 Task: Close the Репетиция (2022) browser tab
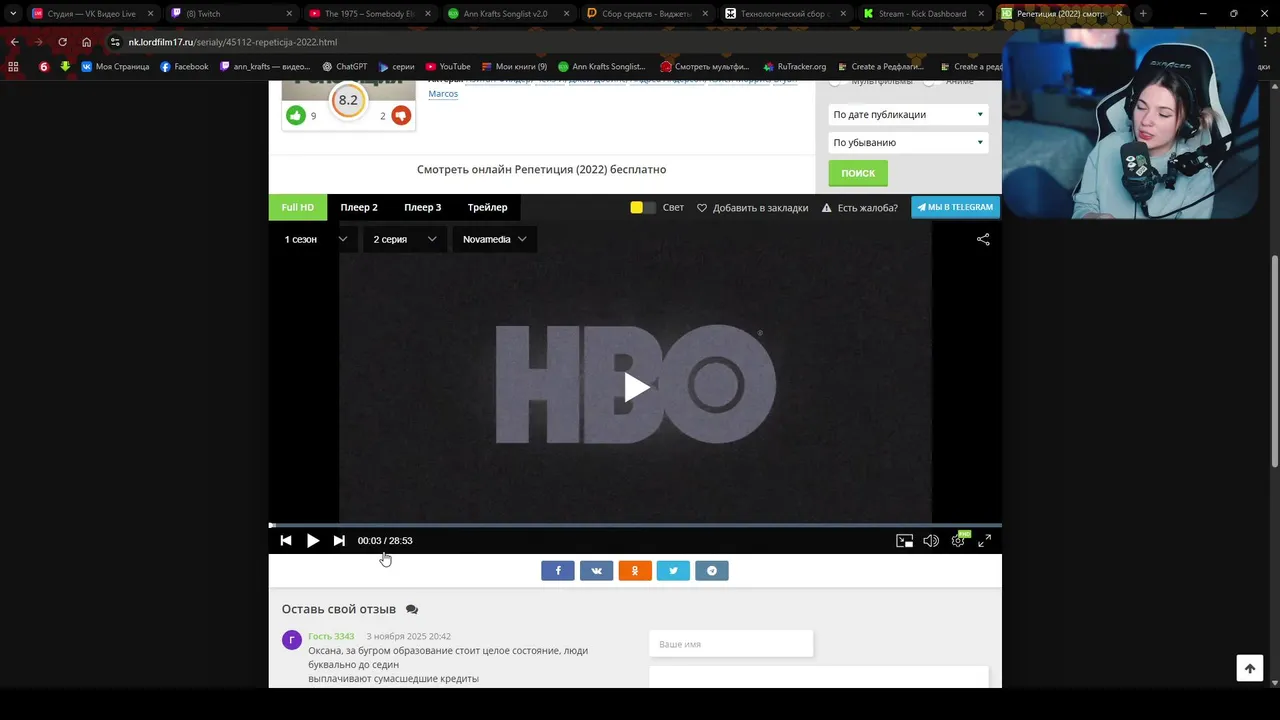(x=1119, y=14)
